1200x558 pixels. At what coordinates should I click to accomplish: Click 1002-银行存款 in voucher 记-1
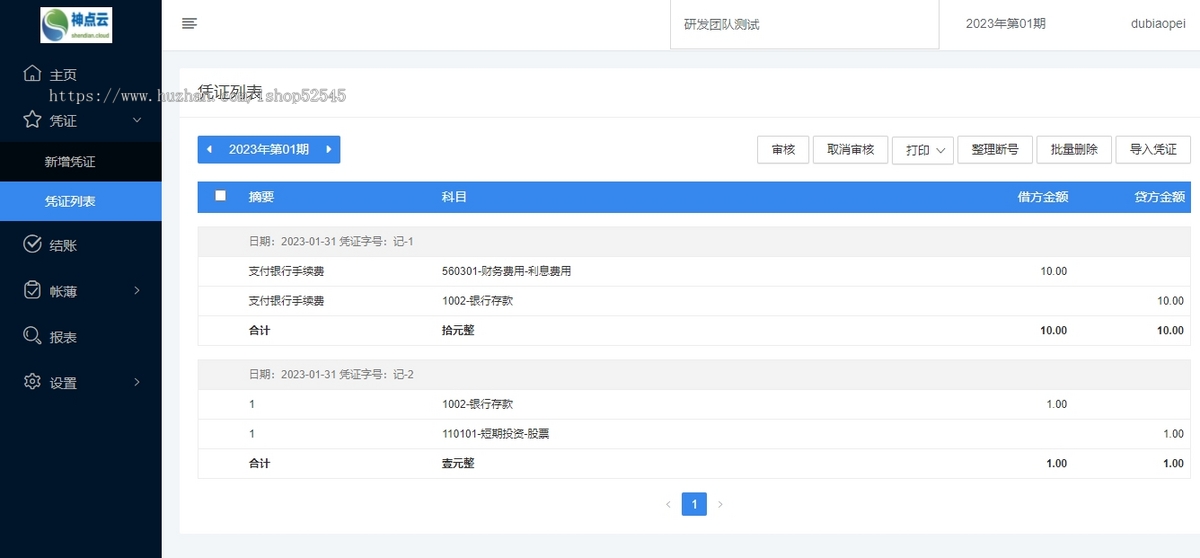pyautogui.click(x=477, y=301)
